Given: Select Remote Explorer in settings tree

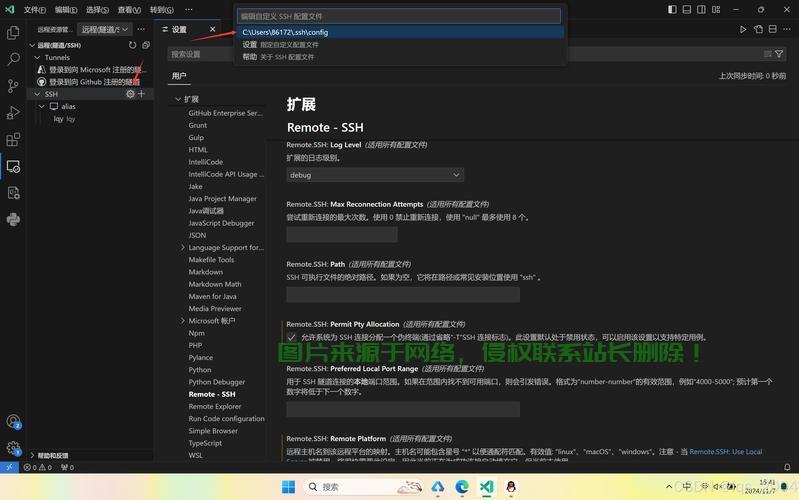Looking at the screenshot, I should [x=215, y=406].
